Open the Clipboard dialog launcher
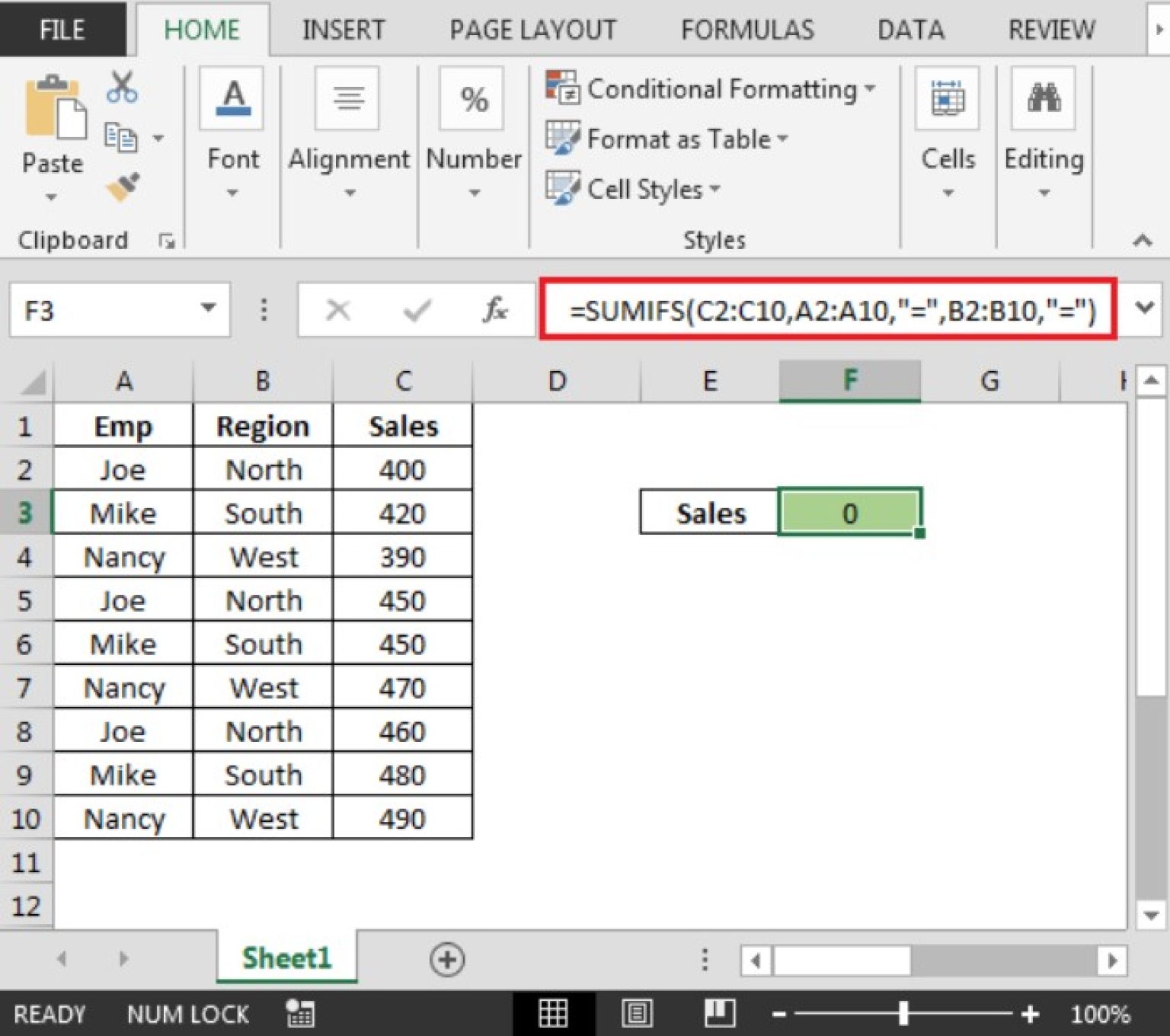Screen dimensions: 1170x1036 pos(168,241)
